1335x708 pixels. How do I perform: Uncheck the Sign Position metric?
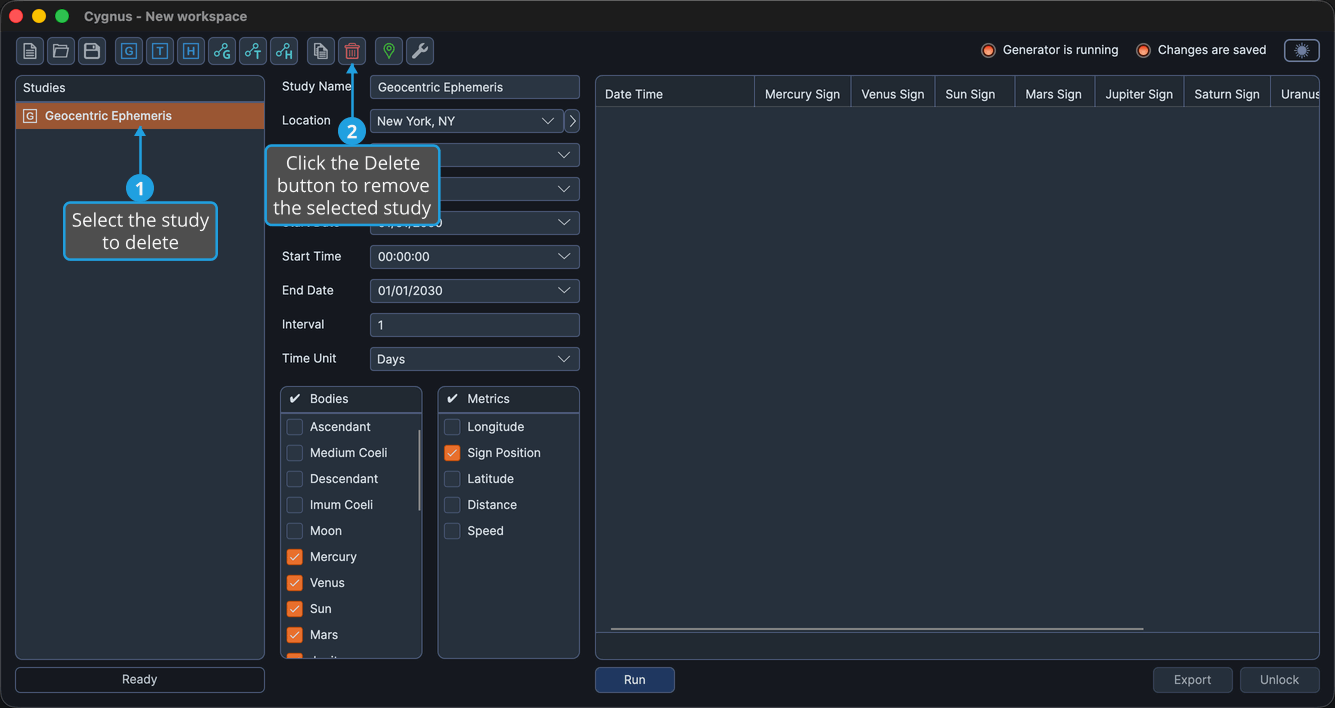[x=452, y=453]
